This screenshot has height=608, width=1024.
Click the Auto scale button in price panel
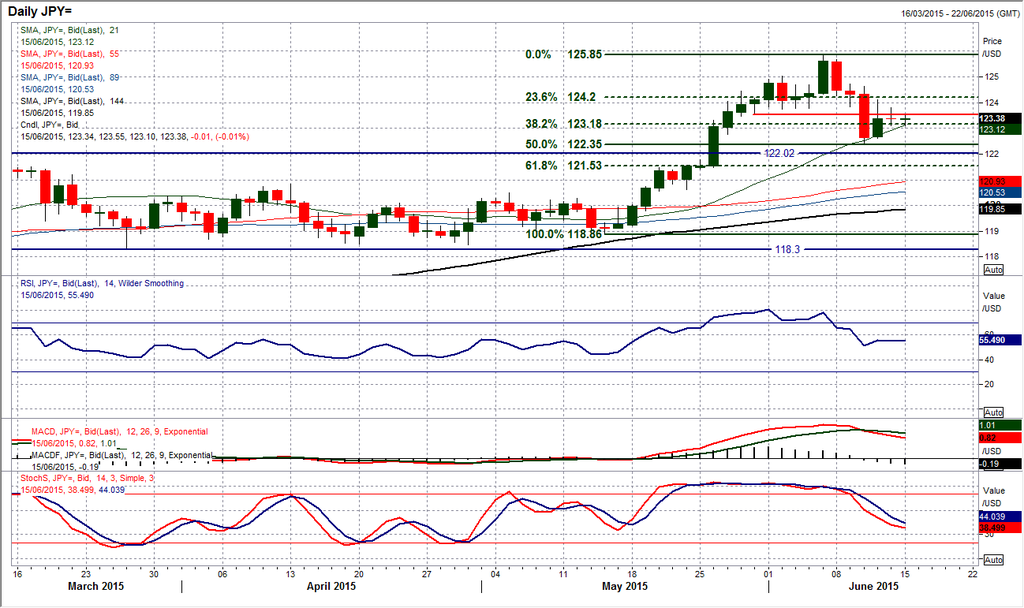[993, 270]
